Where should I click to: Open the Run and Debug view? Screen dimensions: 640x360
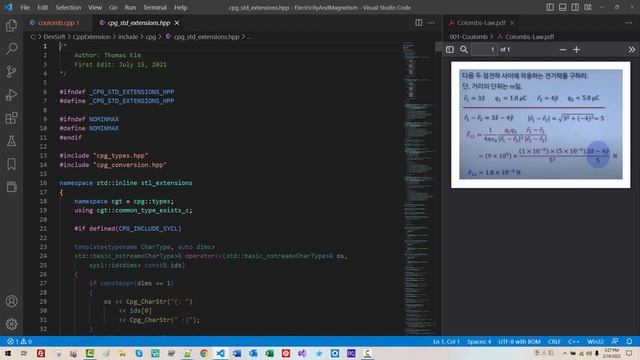pyautogui.click(x=11, y=95)
